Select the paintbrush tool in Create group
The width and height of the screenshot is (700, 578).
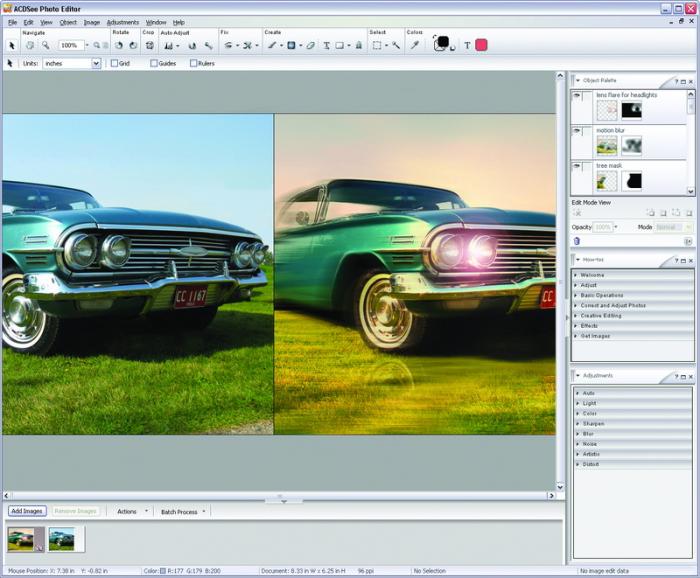pos(272,46)
